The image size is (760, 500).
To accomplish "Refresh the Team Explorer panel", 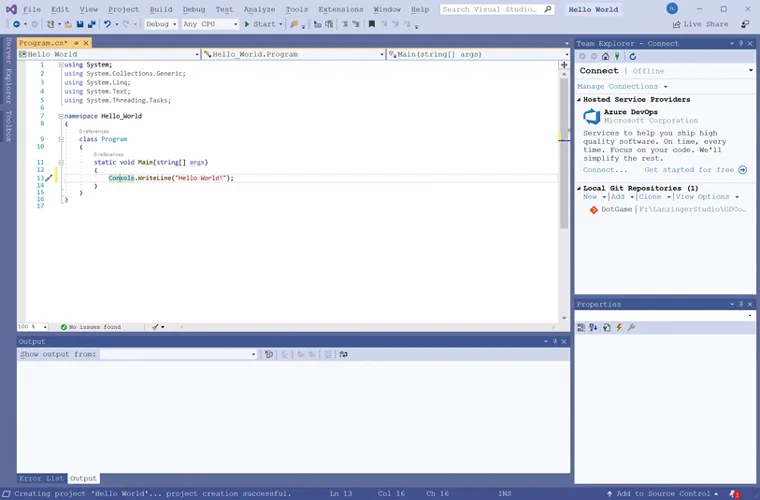I will coord(632,56).
